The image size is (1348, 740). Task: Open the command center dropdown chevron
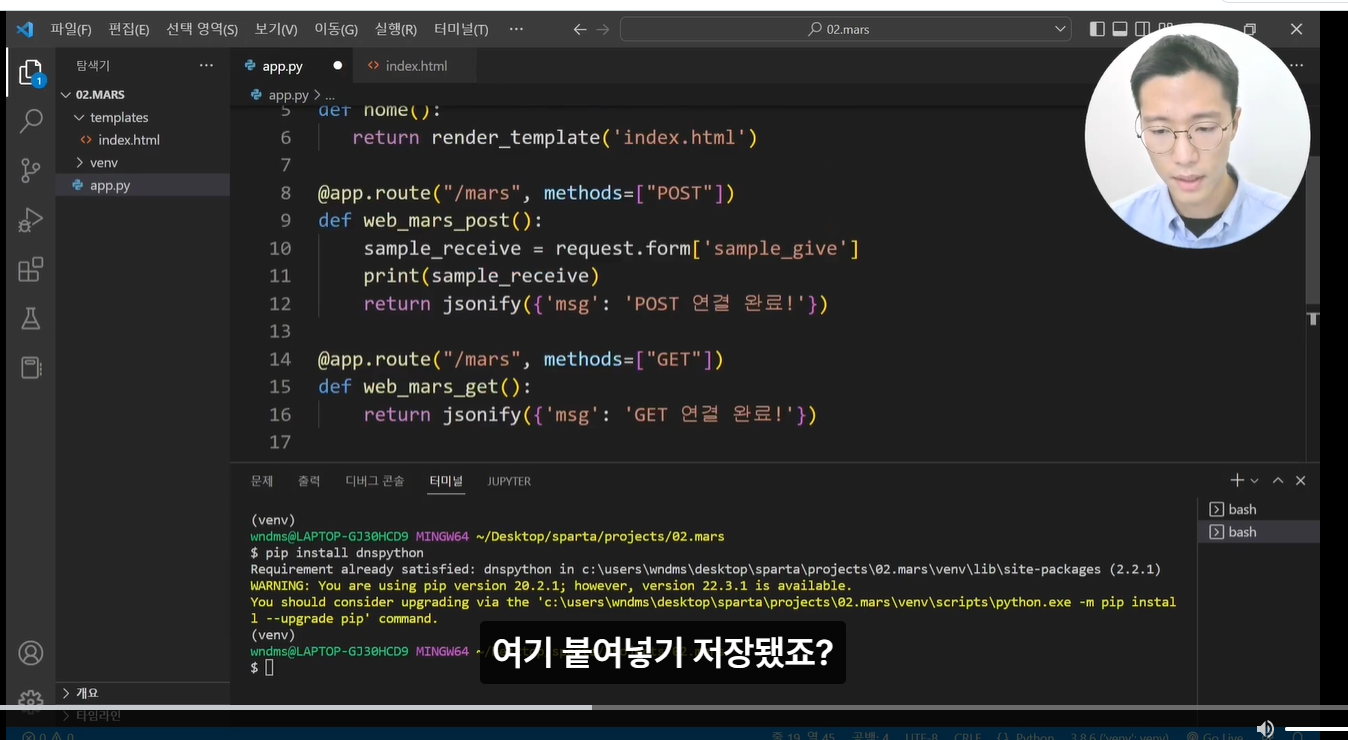tap(1060, 29)
